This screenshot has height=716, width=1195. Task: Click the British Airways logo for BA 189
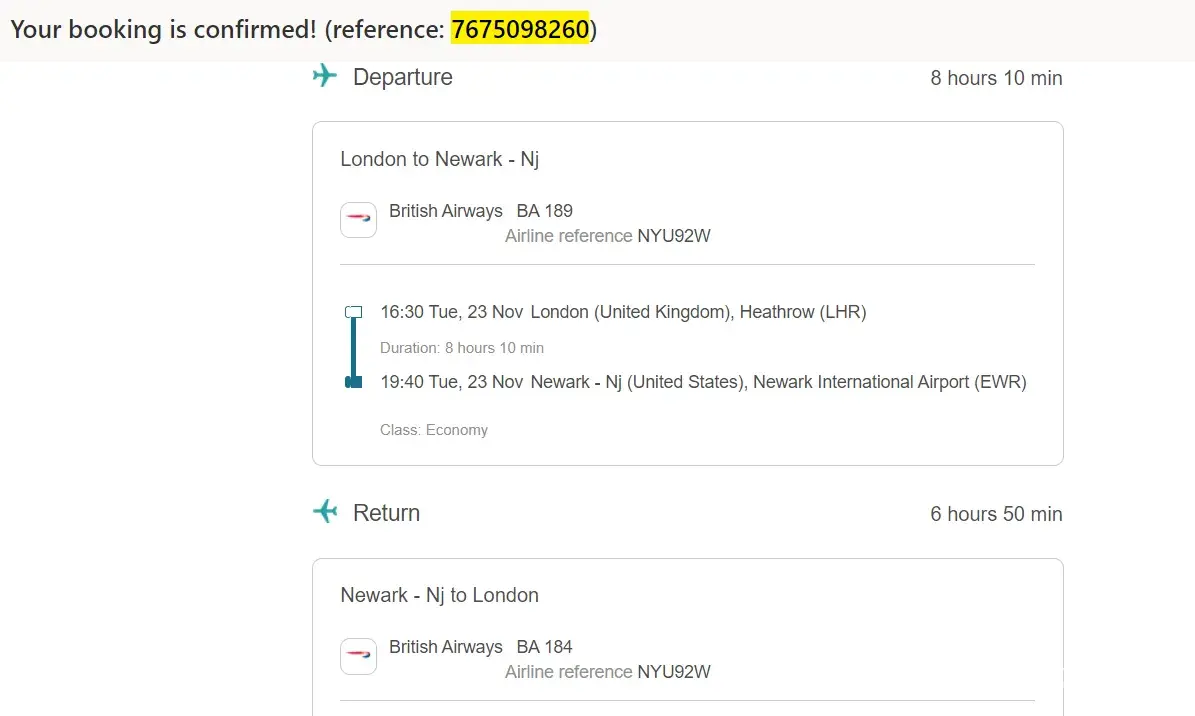click(358, 220)
